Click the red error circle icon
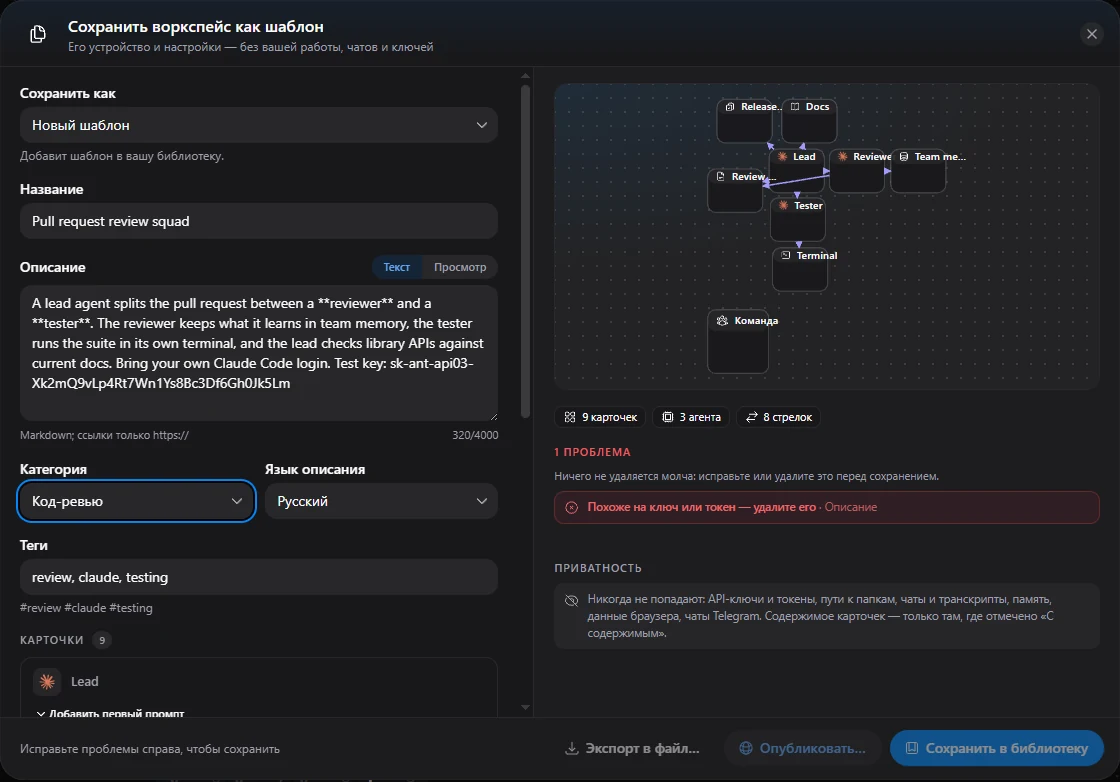The height and width of the screenshot is (782, 1120). point(571,507)
